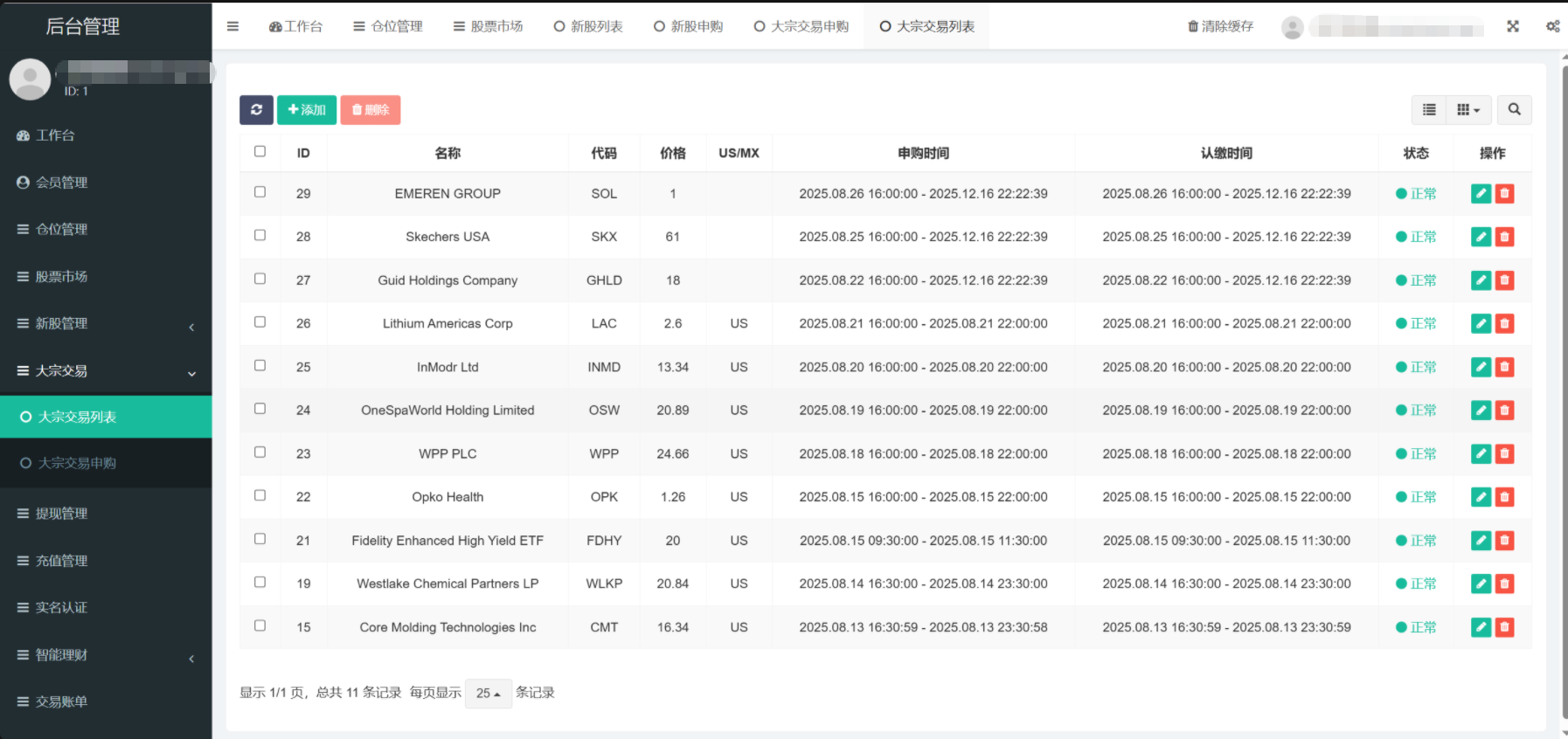Expand the 新股管理 sidebar menu
This screenshot has height=739, width=1568.
(x=105, y=324)
